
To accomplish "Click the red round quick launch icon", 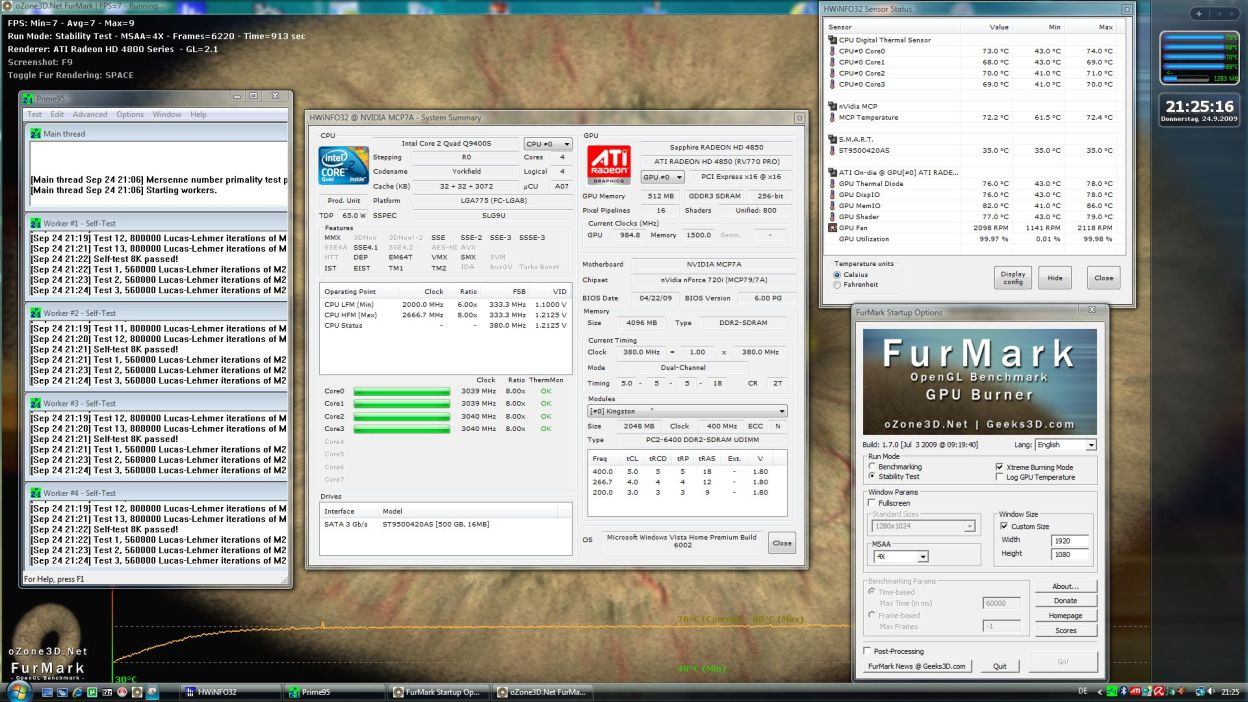I will (122, 692).
